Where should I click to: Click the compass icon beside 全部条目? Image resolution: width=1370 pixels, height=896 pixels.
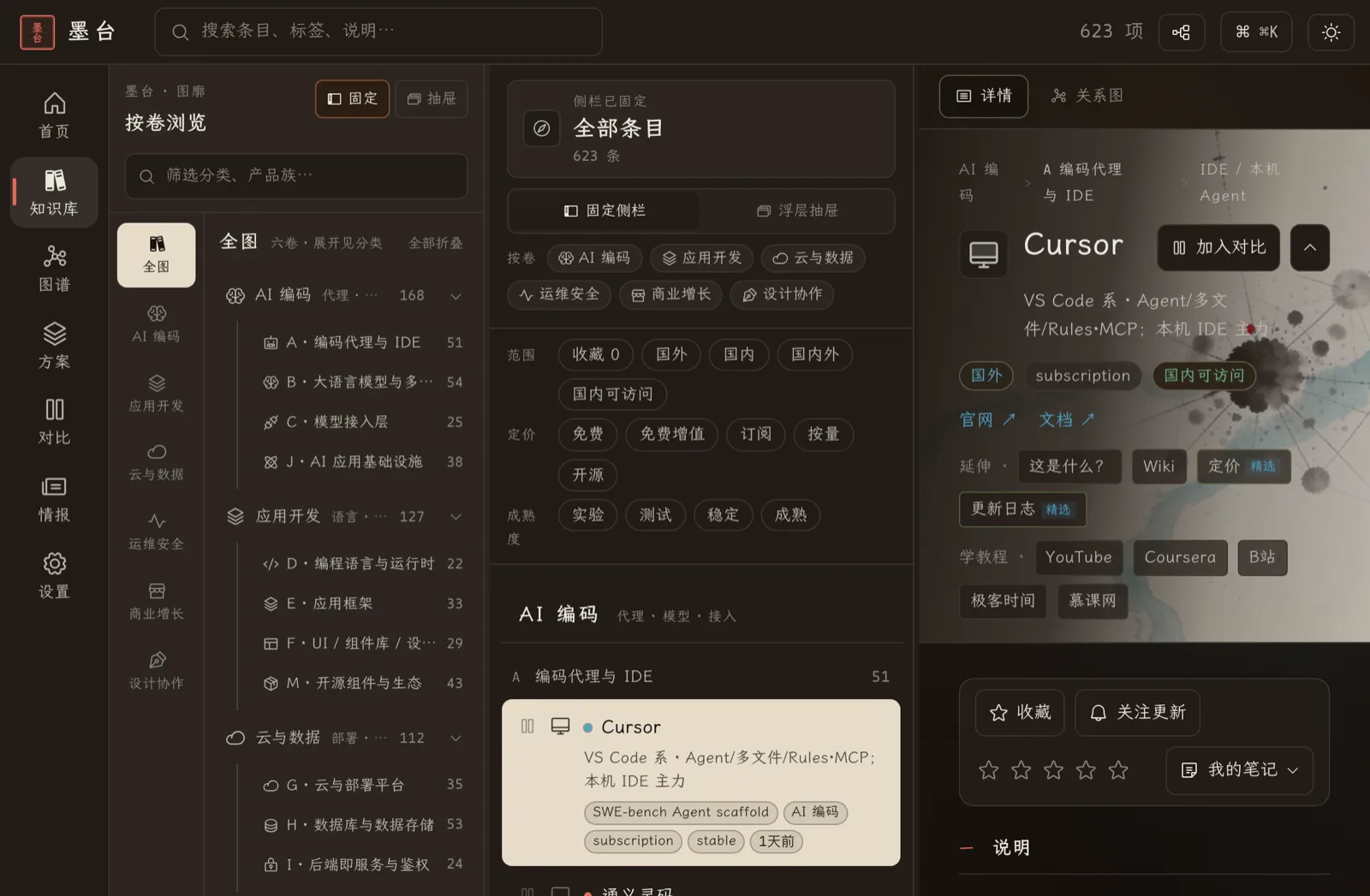pyautogui.click(x=541, y=128)
